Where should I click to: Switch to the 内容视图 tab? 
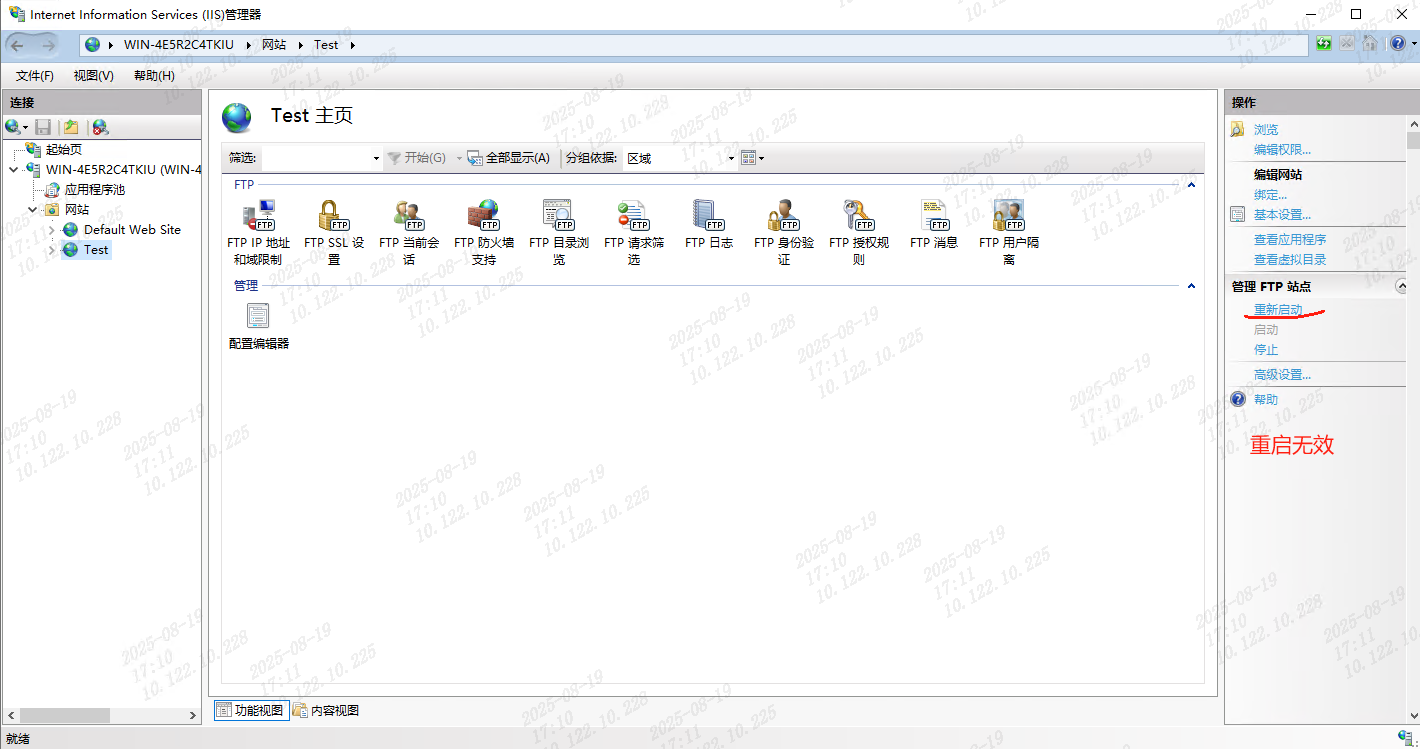click(326, 711)
